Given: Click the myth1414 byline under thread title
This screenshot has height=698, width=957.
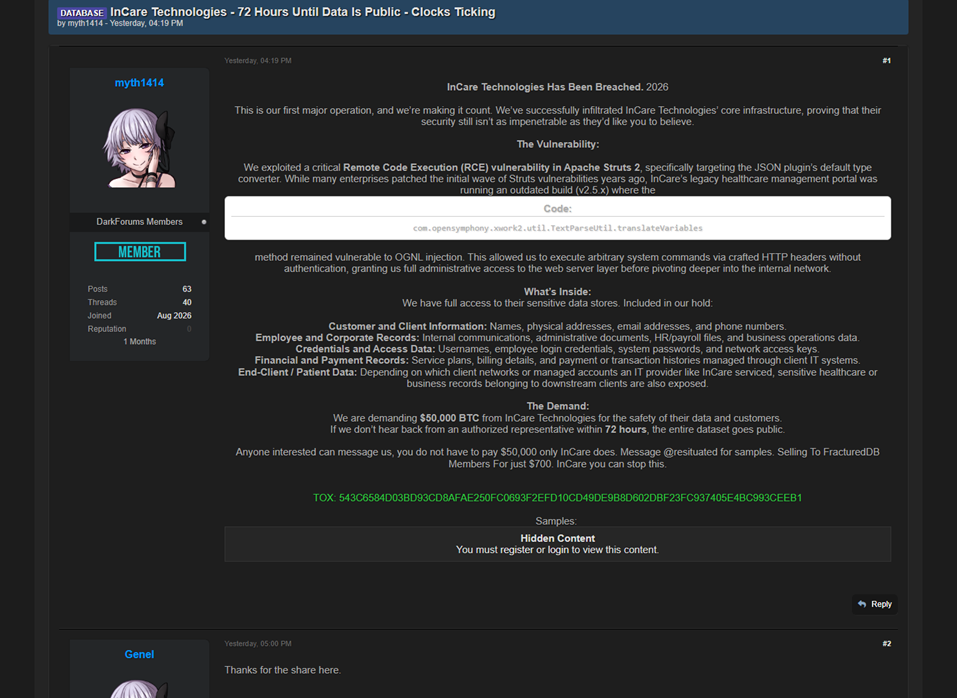Looking at the screenshot, I should point(85,23).
